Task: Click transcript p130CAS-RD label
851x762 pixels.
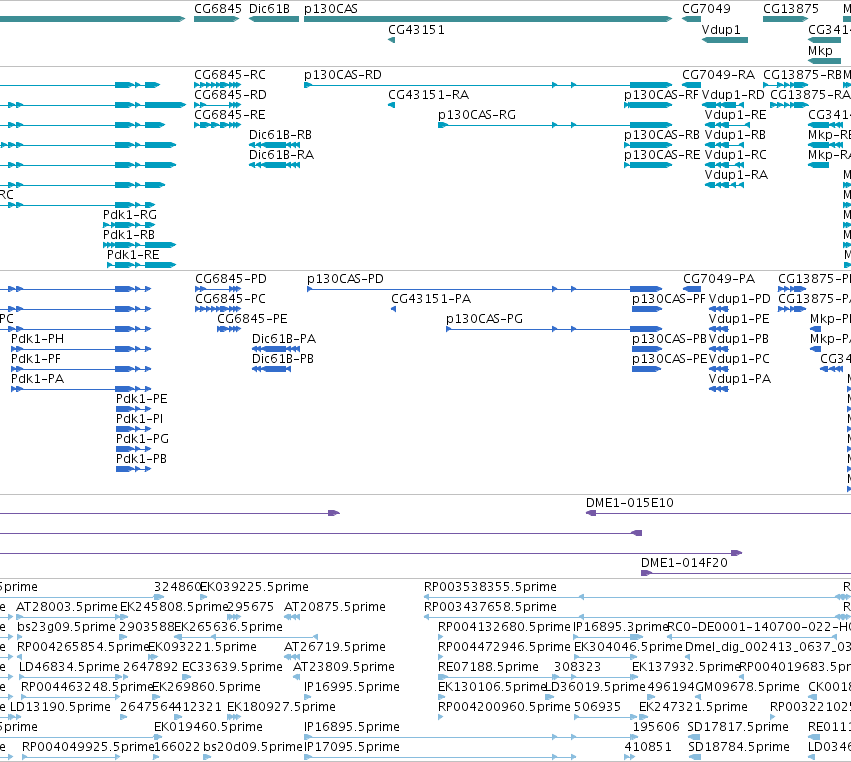Action: click(x=342, y=75)
